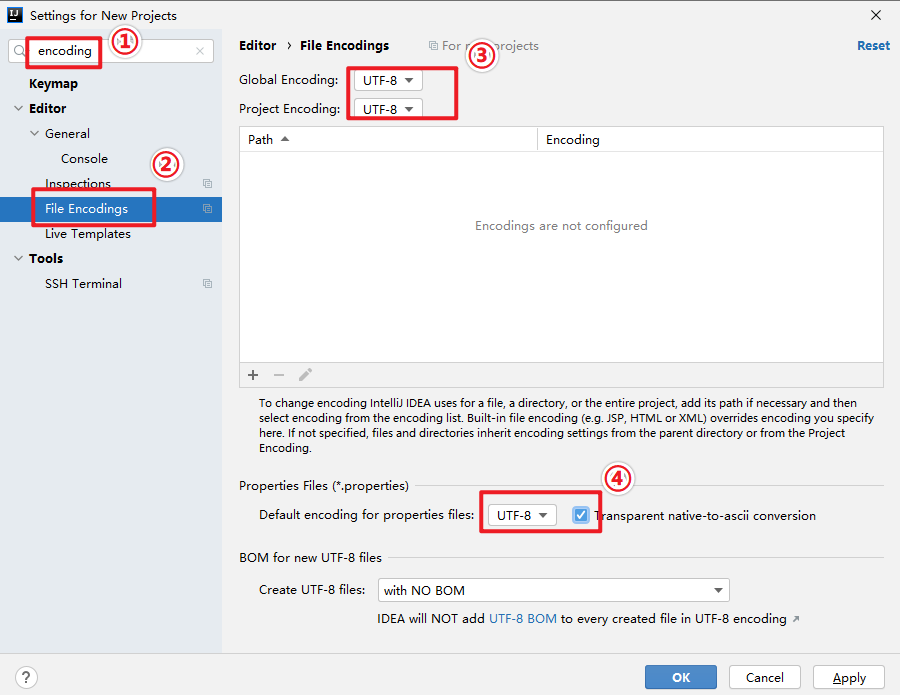
Task: Click the Tools tree label
Action: [x=46, y=259]
